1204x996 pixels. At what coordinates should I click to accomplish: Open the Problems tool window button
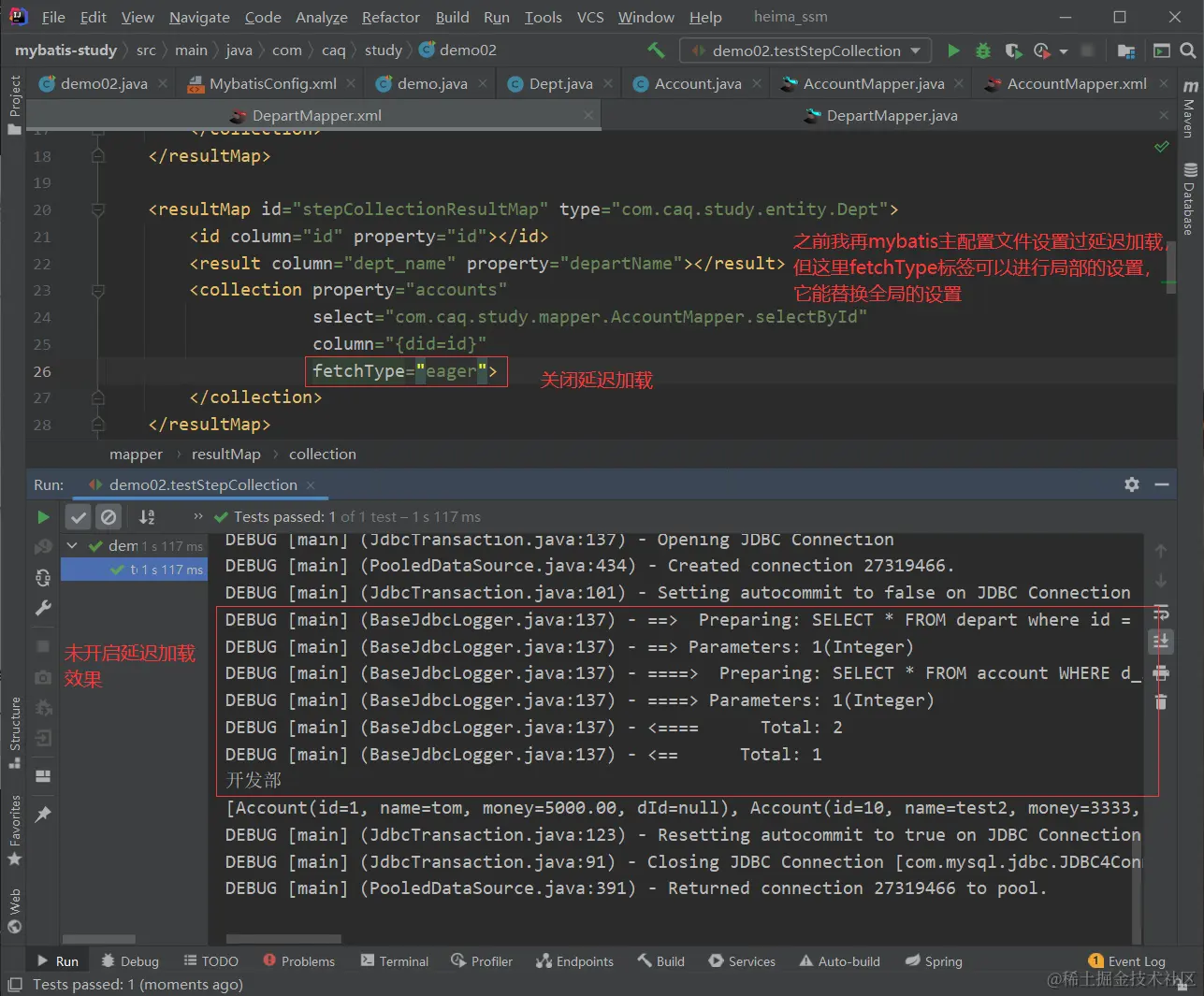point(298,960)
